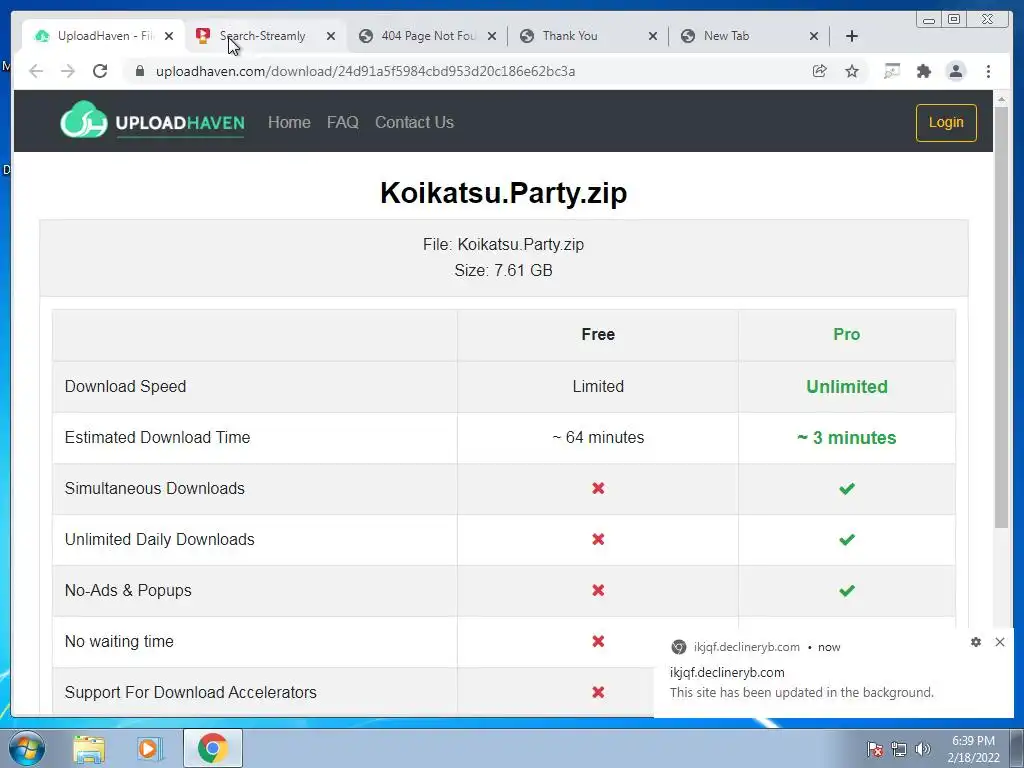This screenshot has height=768, width=1024.
Task: Share this page icon in address bar
Action: (820, 71)
